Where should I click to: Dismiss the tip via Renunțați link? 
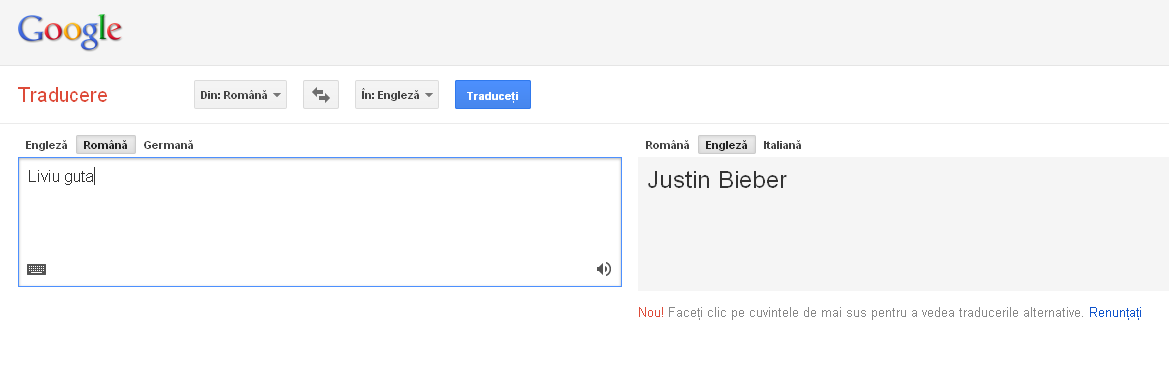click(1115, 312)
